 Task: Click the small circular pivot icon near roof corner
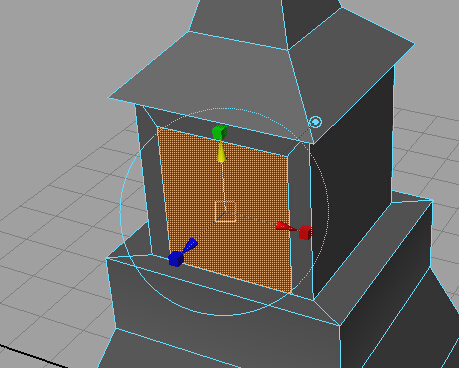click(315, 122)
